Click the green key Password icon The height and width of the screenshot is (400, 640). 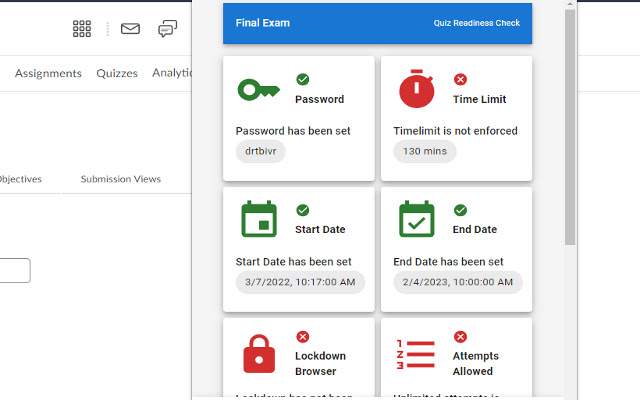(x=259, y=89)
